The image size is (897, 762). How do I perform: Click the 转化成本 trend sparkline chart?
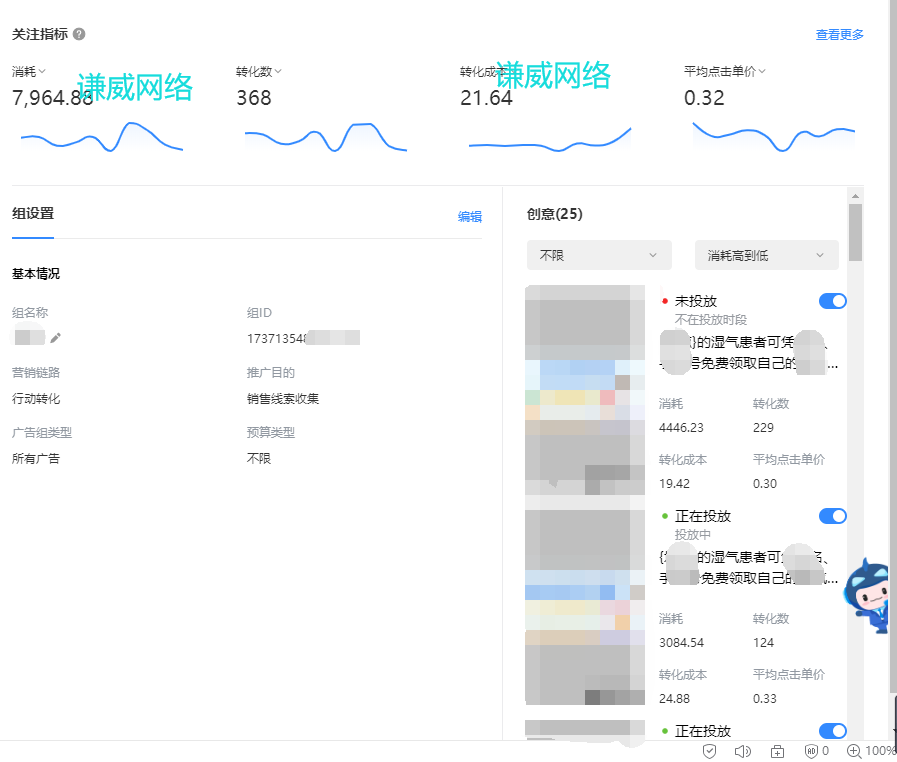click(x=550, y=140)
